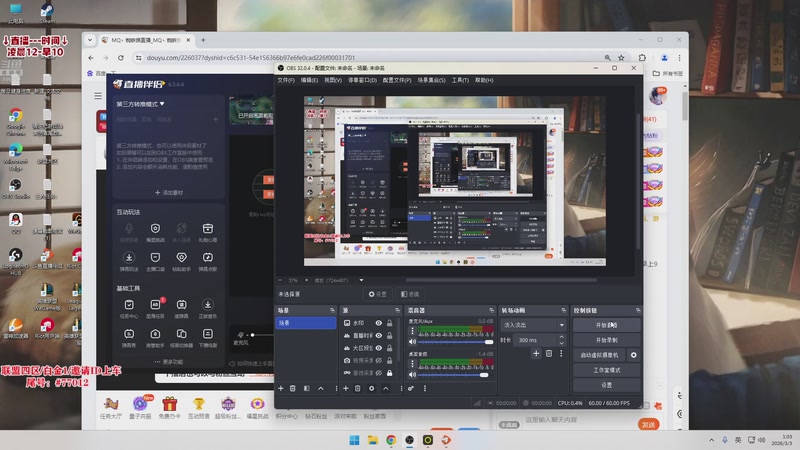Screen dimensions: 800x450
Task: Open mixer panel kebab menu at bottom
Action: click(424, 388)
